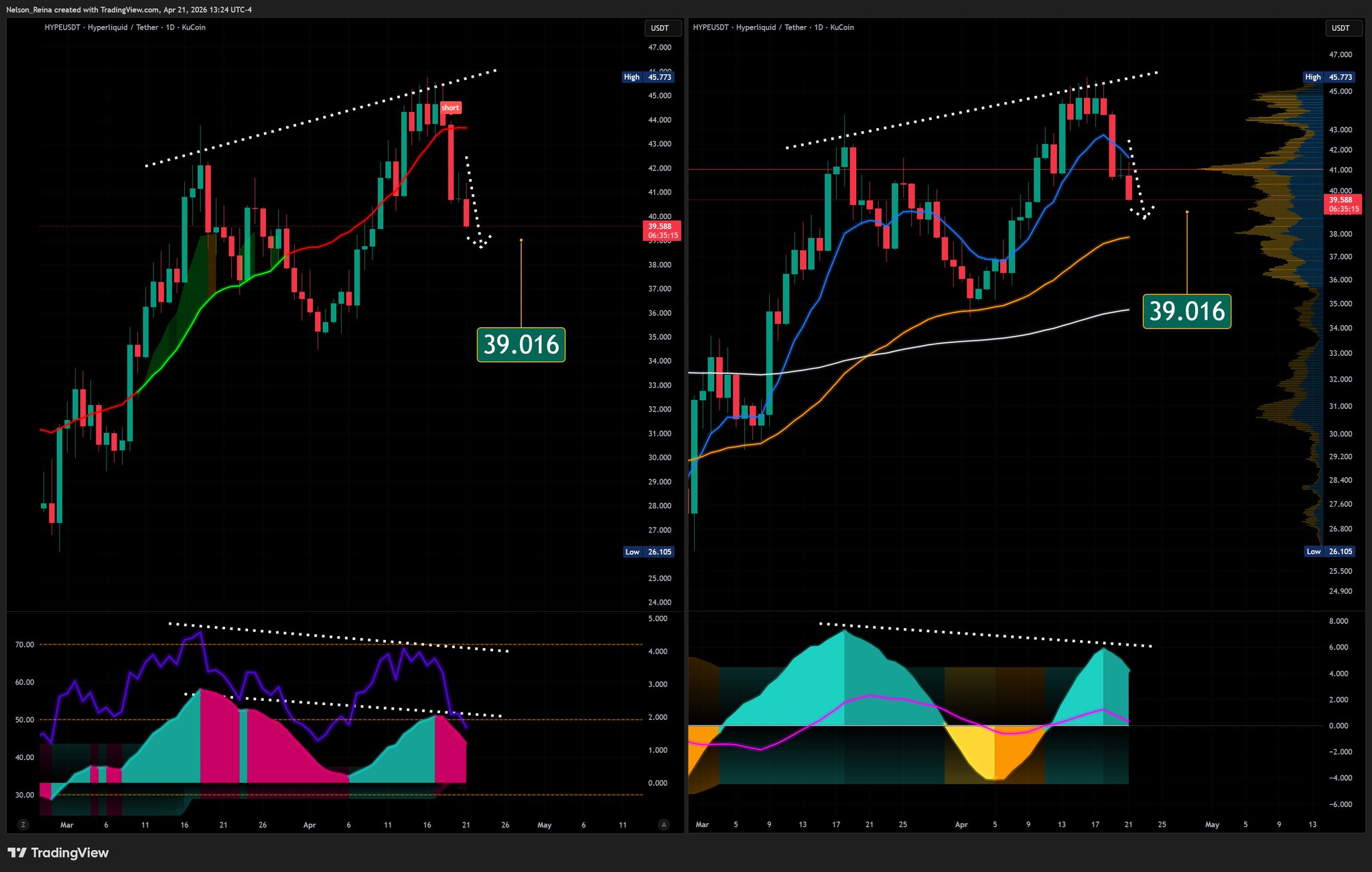
Task: Select the left chart 39.016 price callout
Action: coord(521,345)
